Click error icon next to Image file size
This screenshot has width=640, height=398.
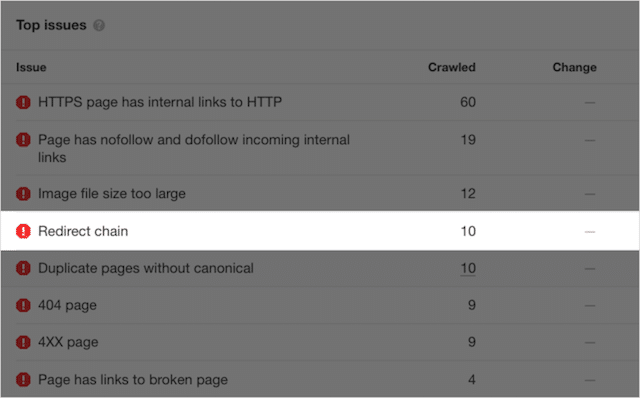click(23, 193)
